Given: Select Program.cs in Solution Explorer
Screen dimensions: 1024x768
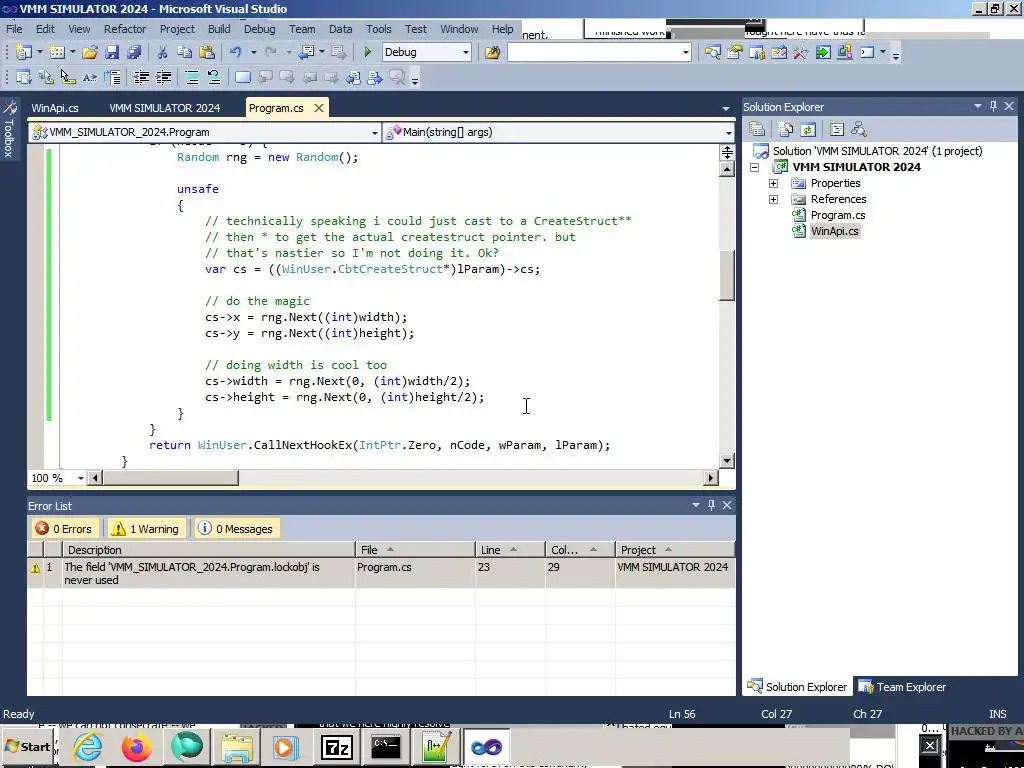Looking at the screenshot, I should click(837, 215).
